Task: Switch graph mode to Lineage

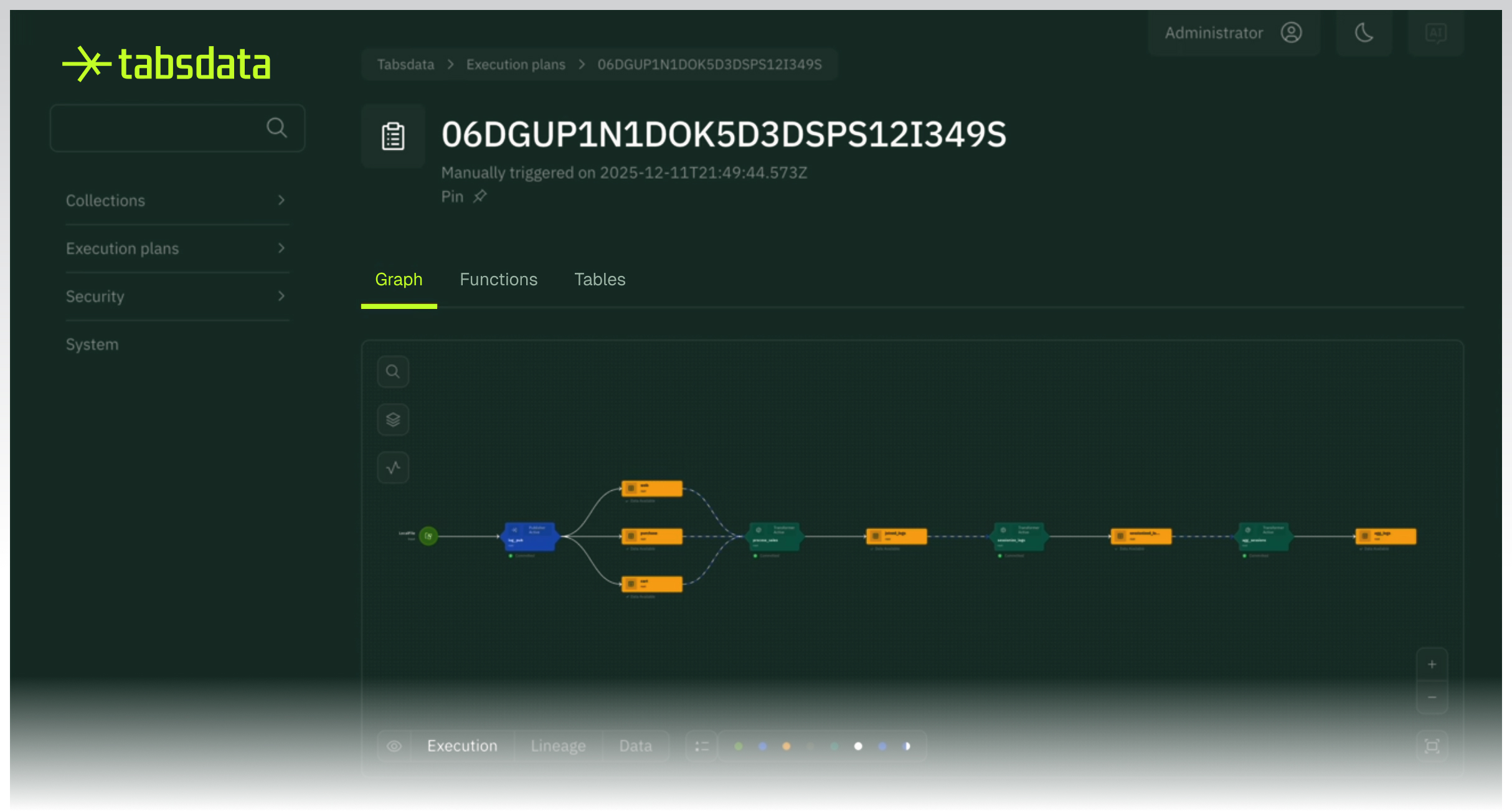Action: pyautogui.click(x=558, y=746)
